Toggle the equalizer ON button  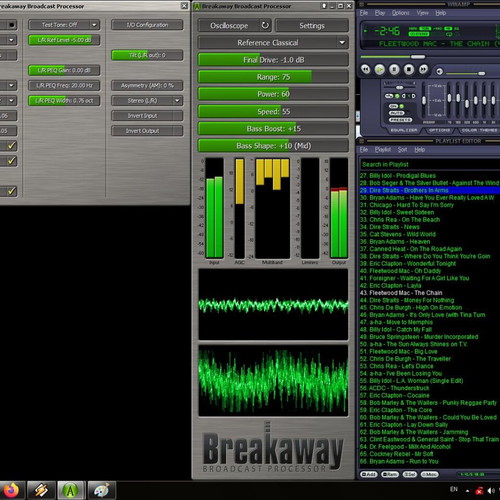[394, 106]
